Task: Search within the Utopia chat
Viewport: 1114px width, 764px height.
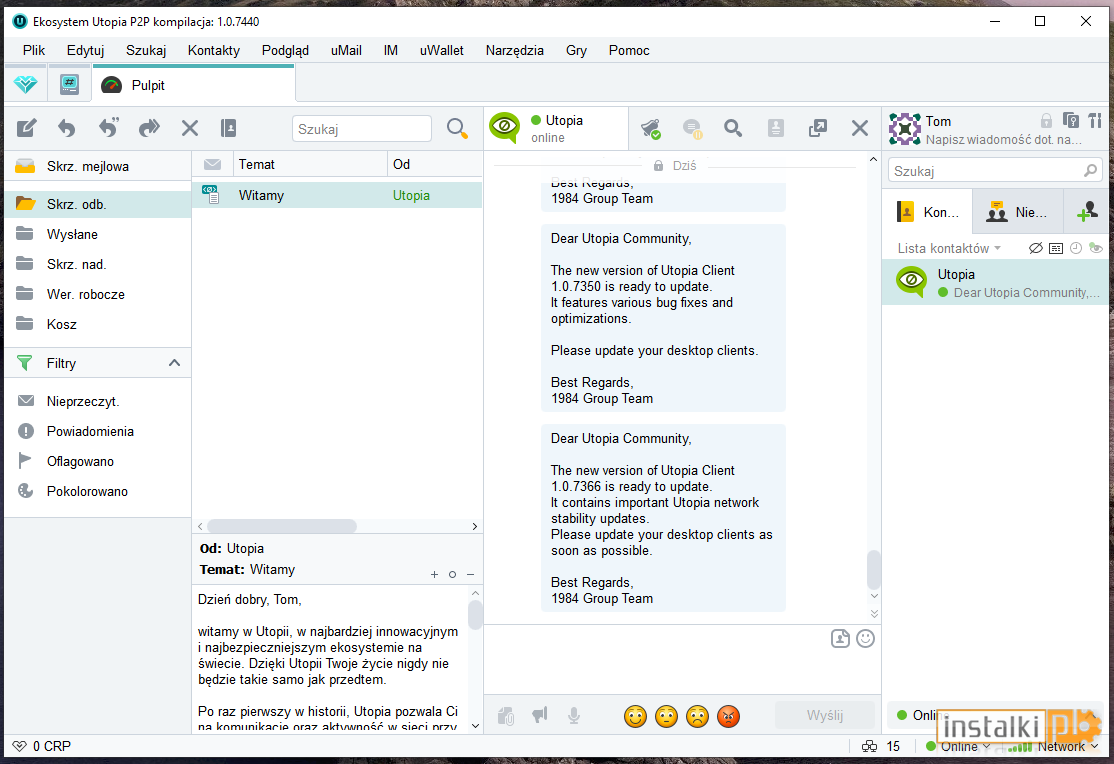Action: 733,128
